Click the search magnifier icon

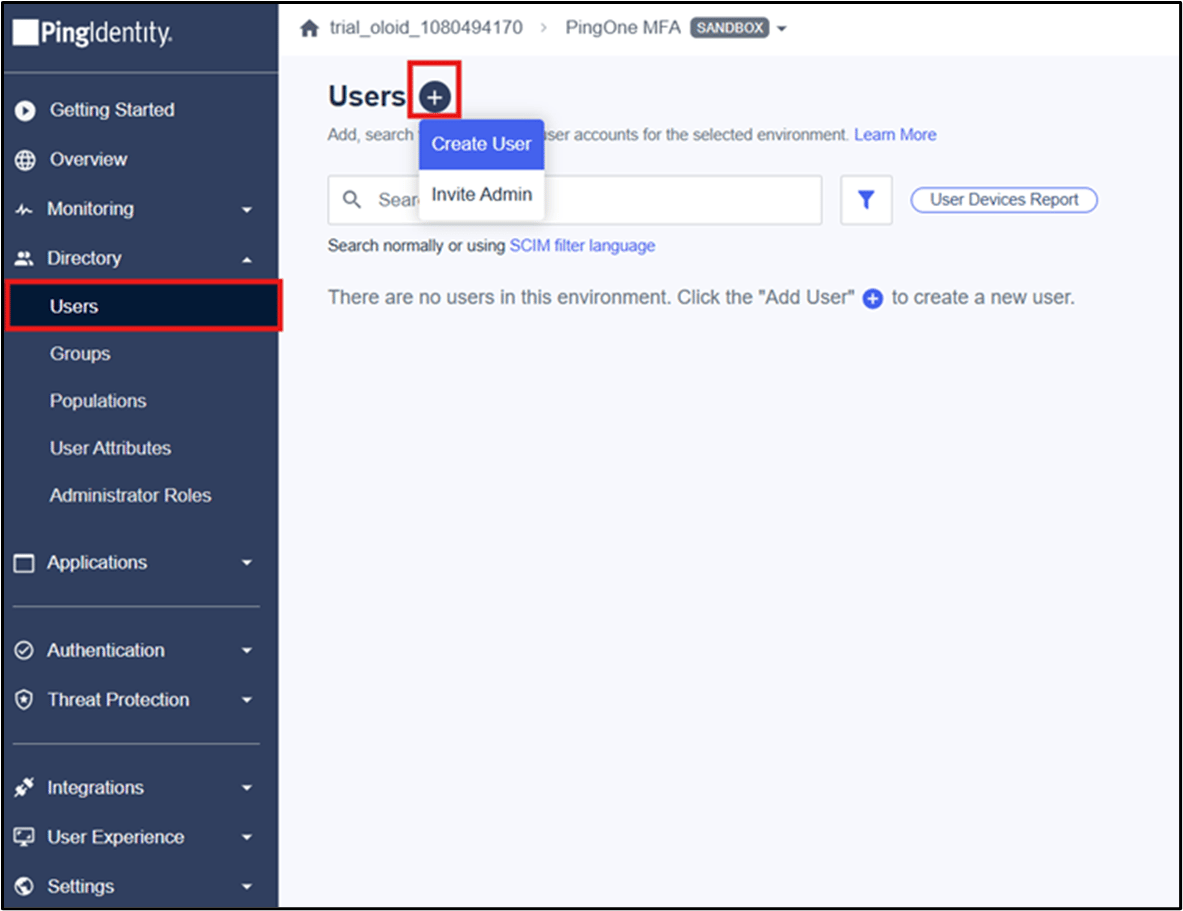click(x=352, y=199)
